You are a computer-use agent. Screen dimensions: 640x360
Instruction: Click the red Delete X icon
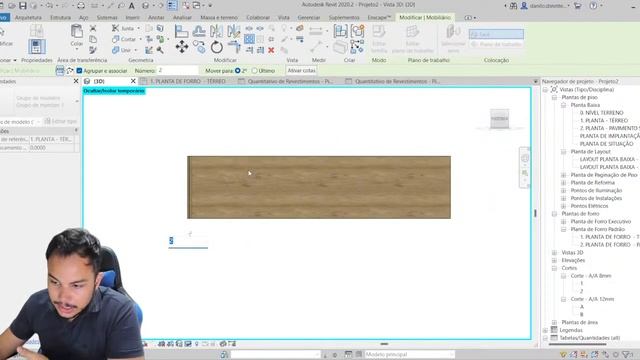(271, 50)
